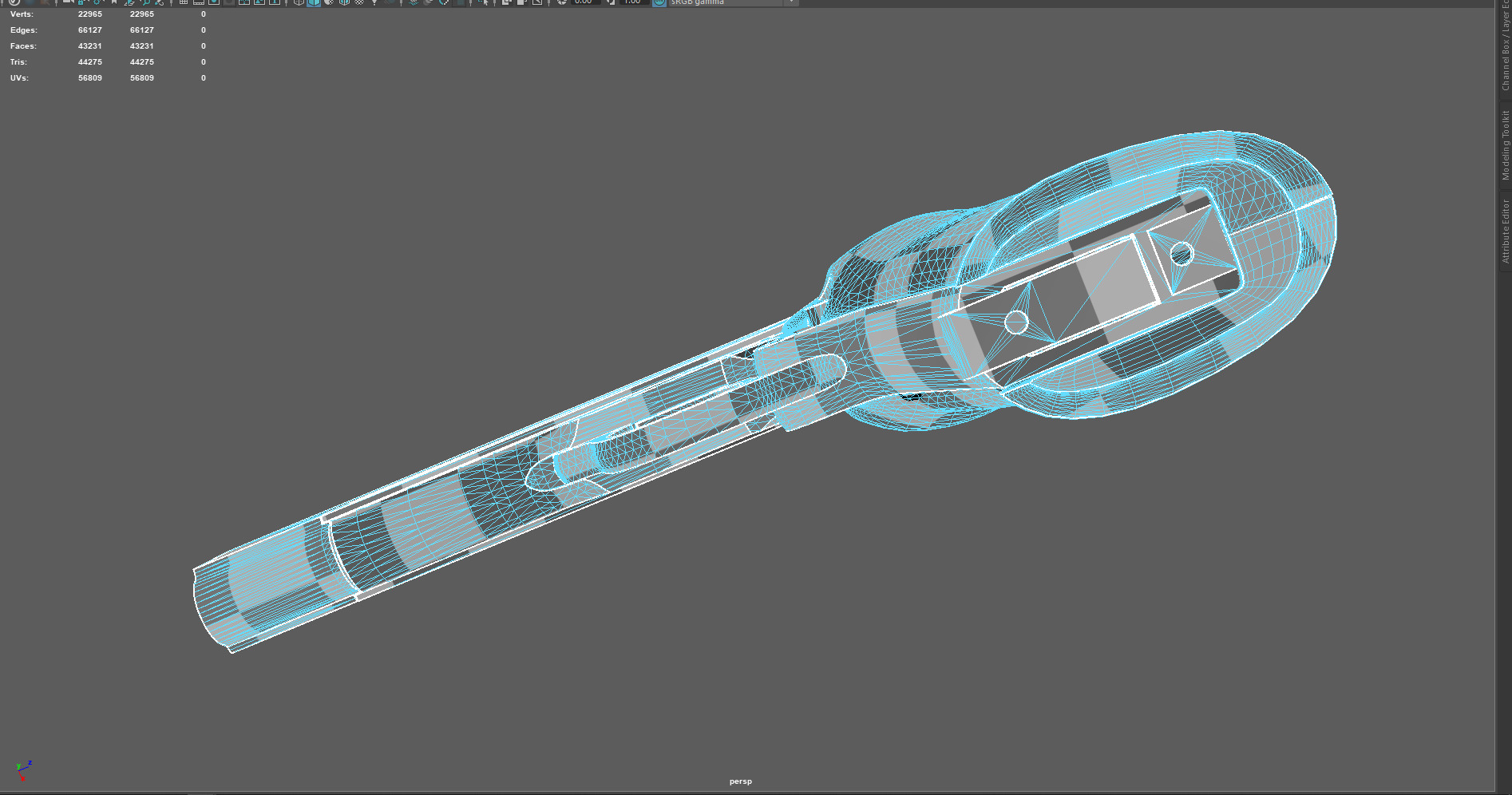The width and height of the screenshot is (1512, 795).
Task: Toggle Use Default Material icon
Action: point(329,2)
